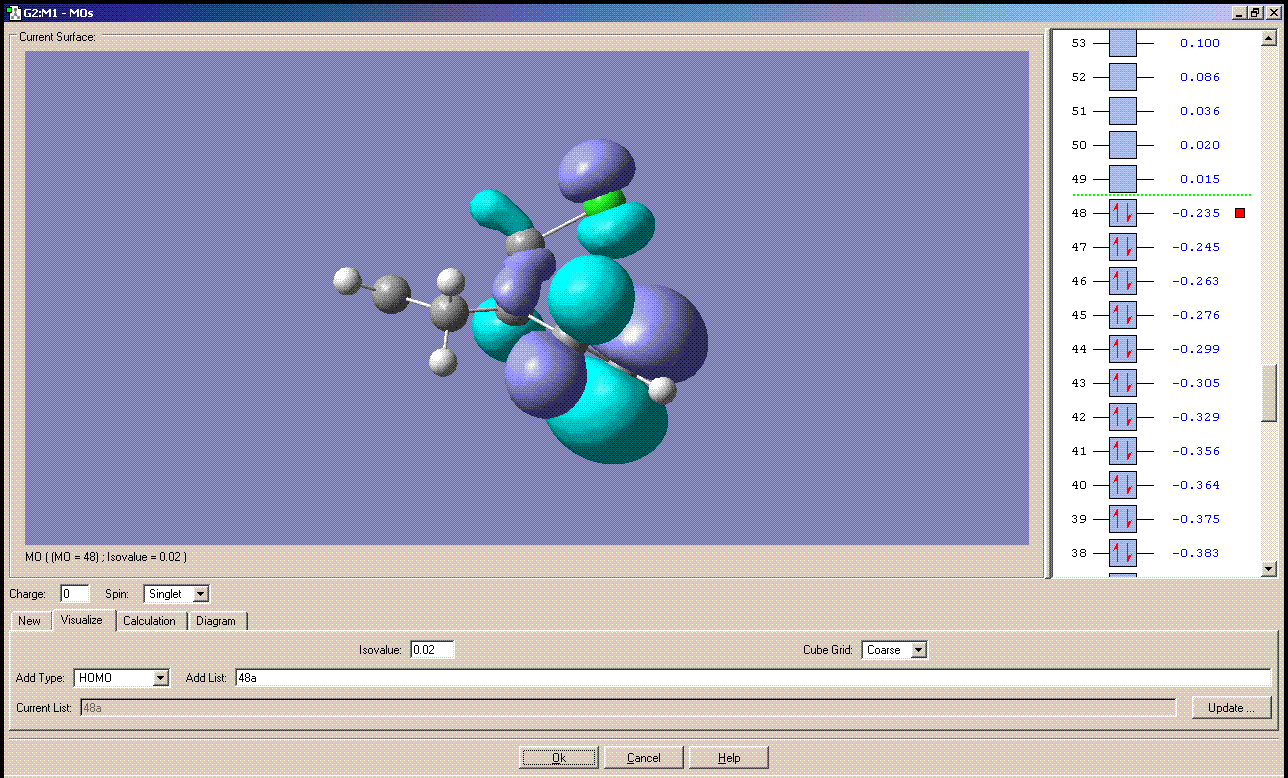Click the GaussView icon in the title bar

coord(14,13)
